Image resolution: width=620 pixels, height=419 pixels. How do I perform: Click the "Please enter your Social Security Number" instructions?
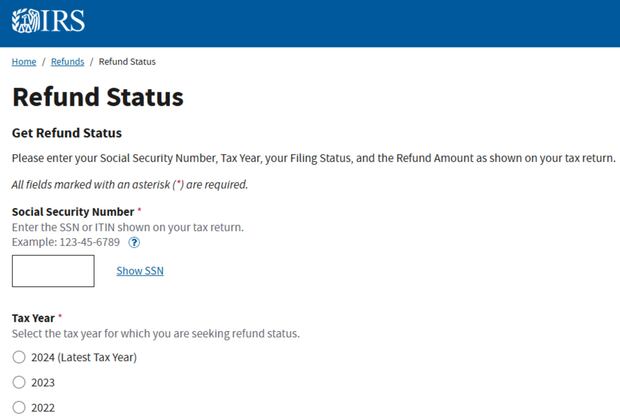coord(313,158)
